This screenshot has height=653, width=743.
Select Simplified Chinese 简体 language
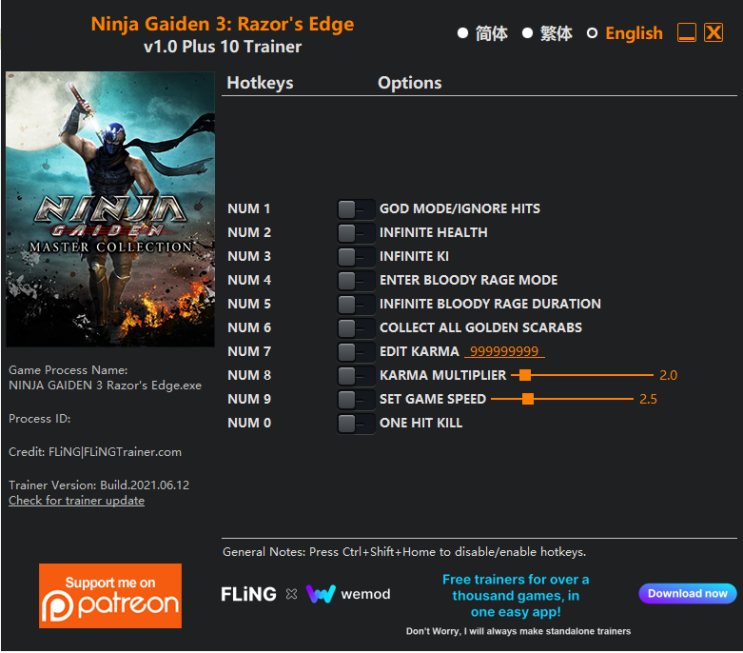(482, 33)
